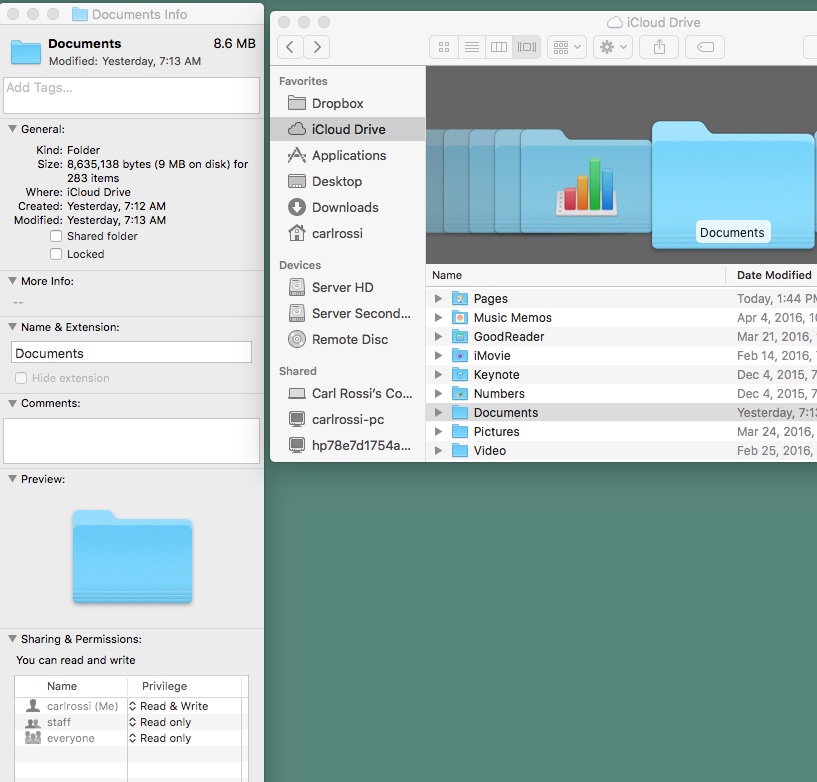Viewport: 817px width, 782px height.
Task: Click the folder preview image in Info window
Action: click(x=132, y=556)
